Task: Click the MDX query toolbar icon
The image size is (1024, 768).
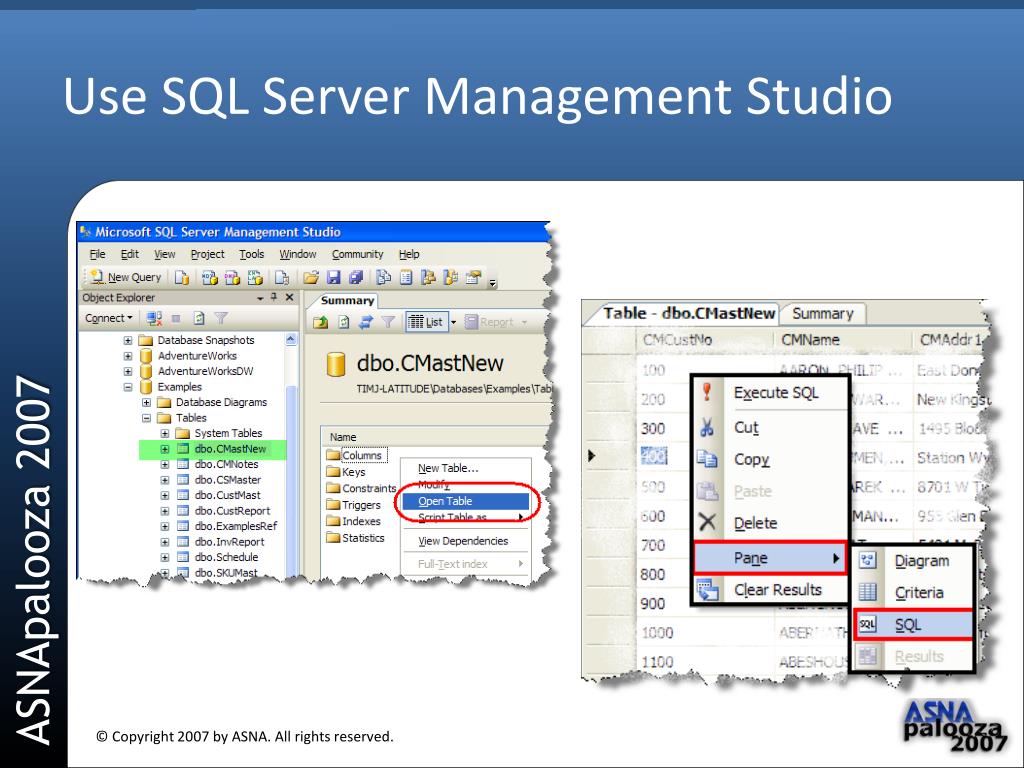Action: (209, 278)
